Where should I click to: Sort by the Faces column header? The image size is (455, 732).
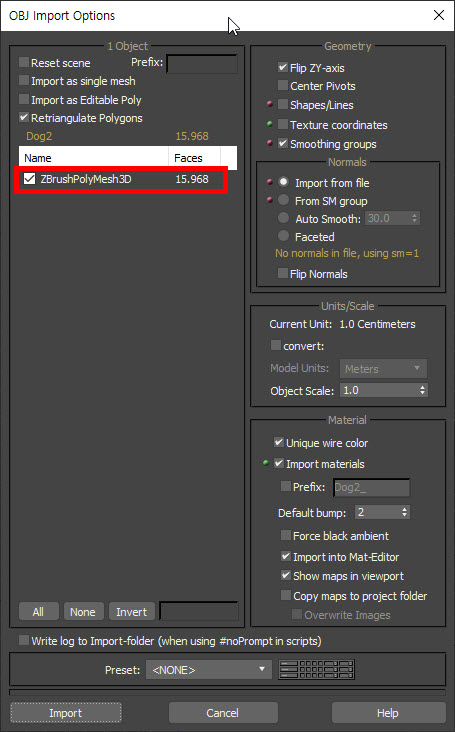tap(195, 158)
